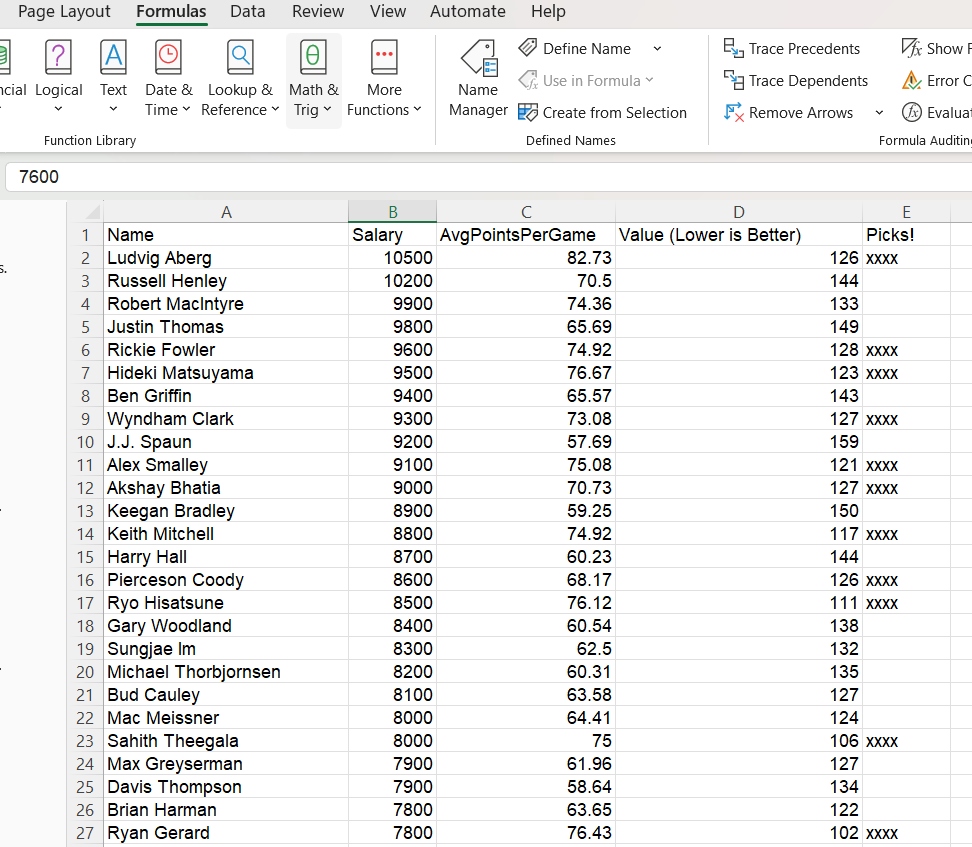Screen dimensions: 972x847
Task: Click points cell 57.69 for J.J. Spaun
Action: (x=526, y=441)
